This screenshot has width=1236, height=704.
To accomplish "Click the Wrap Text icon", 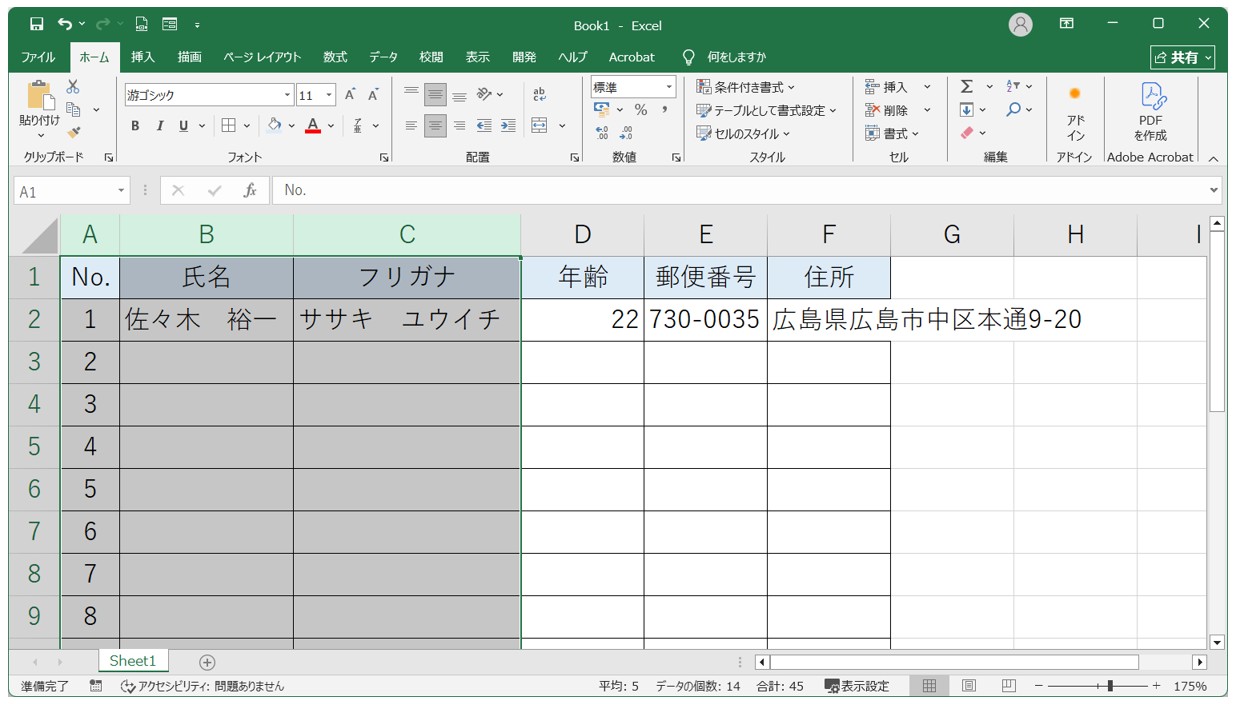I will pyautogui.click(x=540, y=95).
